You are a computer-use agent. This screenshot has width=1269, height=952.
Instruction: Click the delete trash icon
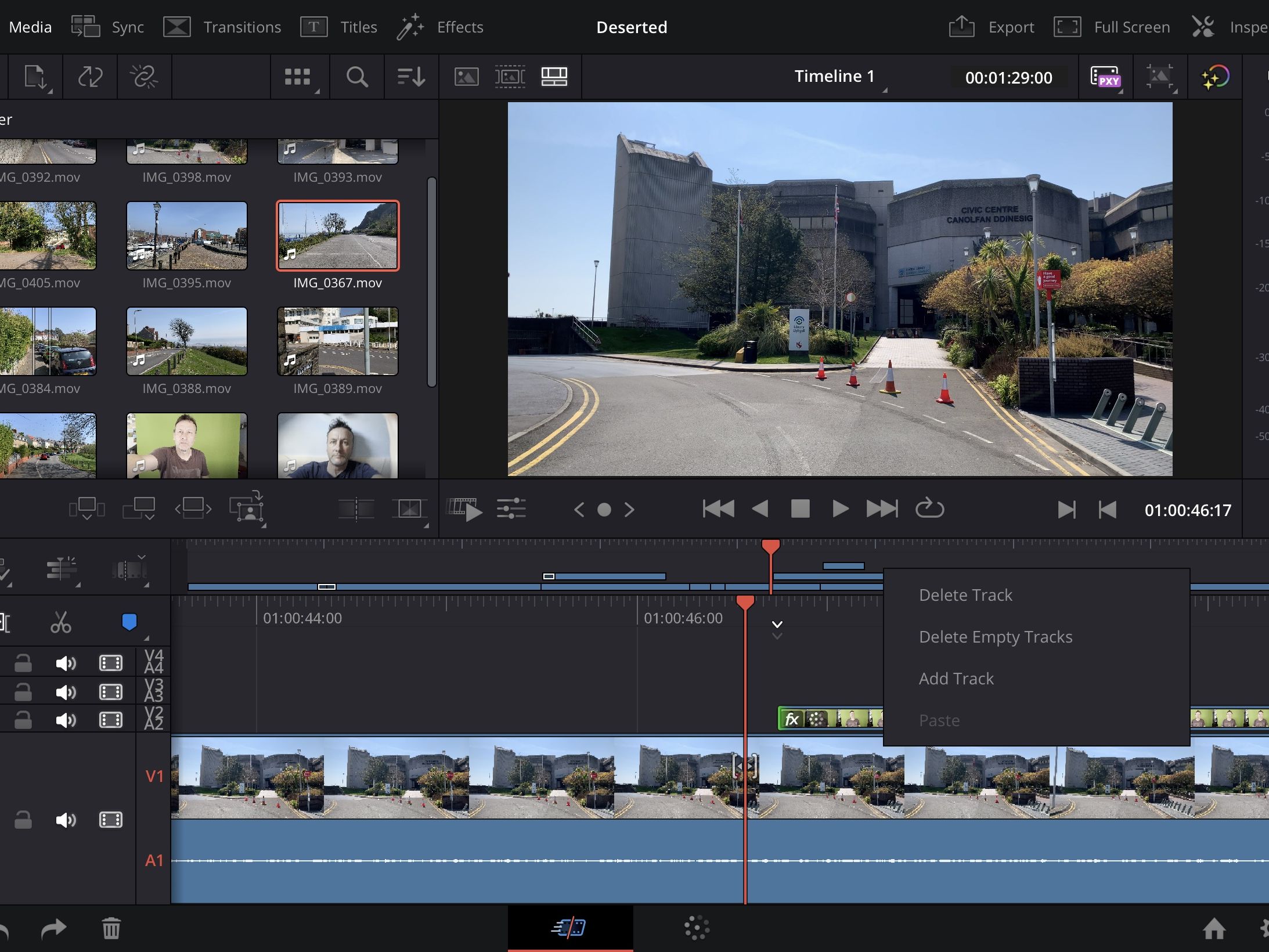coord(111,928)
